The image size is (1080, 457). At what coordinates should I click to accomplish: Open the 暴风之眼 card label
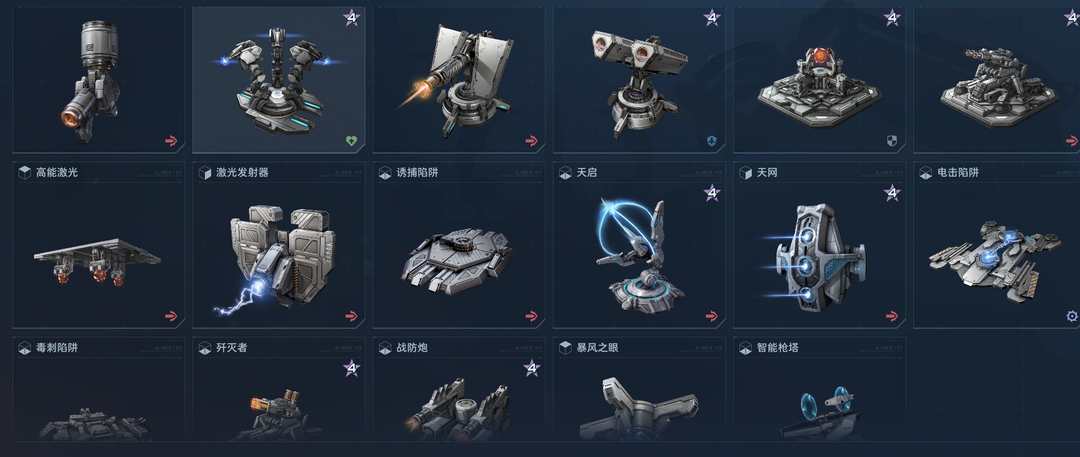point(597,347)
